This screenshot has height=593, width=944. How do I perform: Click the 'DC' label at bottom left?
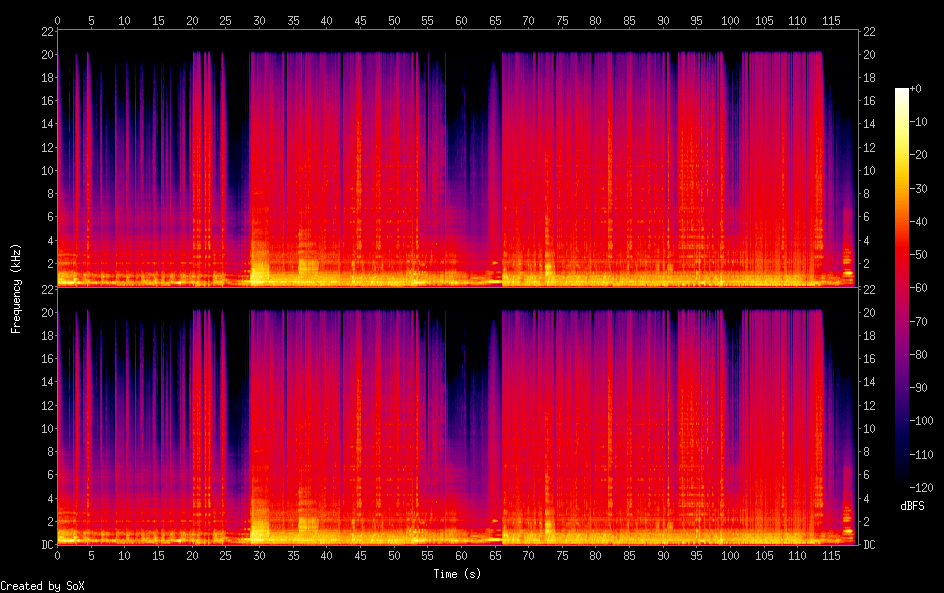click(44, 544)
